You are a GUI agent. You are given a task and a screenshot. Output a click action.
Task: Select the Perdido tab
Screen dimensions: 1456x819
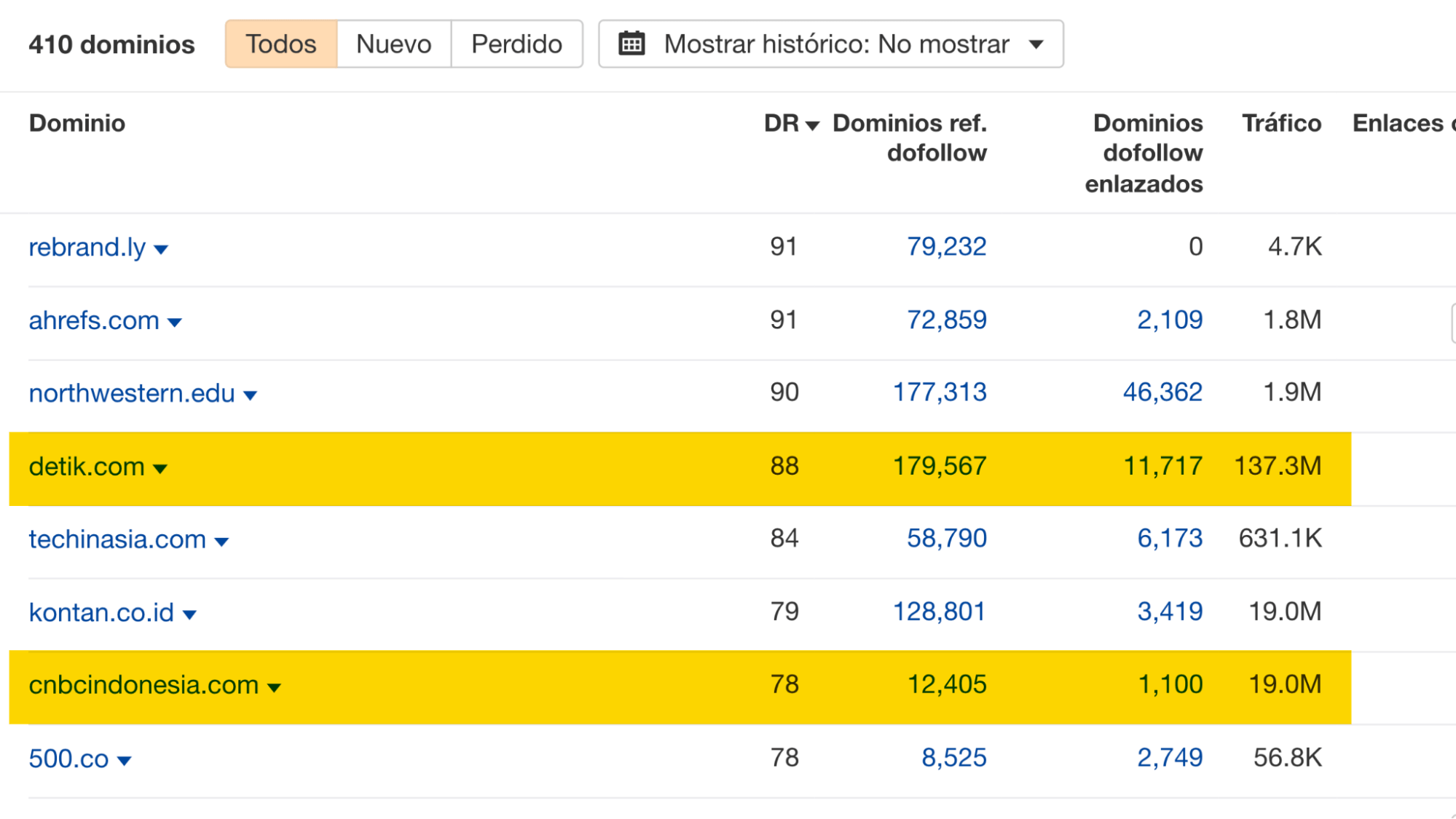click(x=516, y=44)
